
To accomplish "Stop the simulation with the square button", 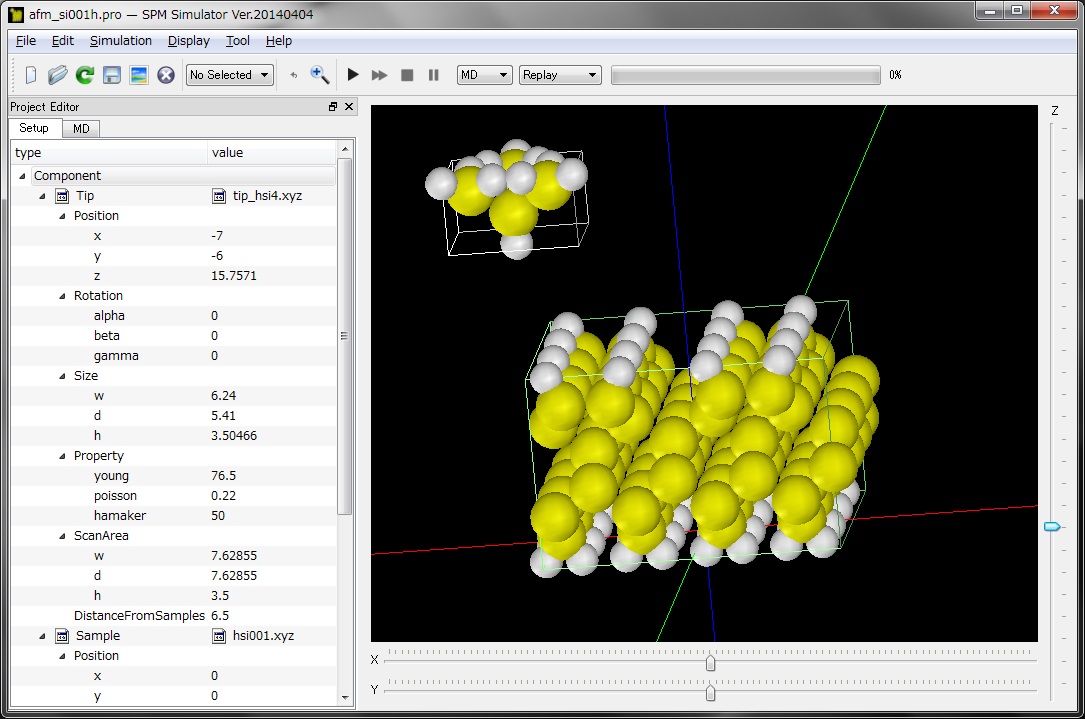I will pos(407,75).
